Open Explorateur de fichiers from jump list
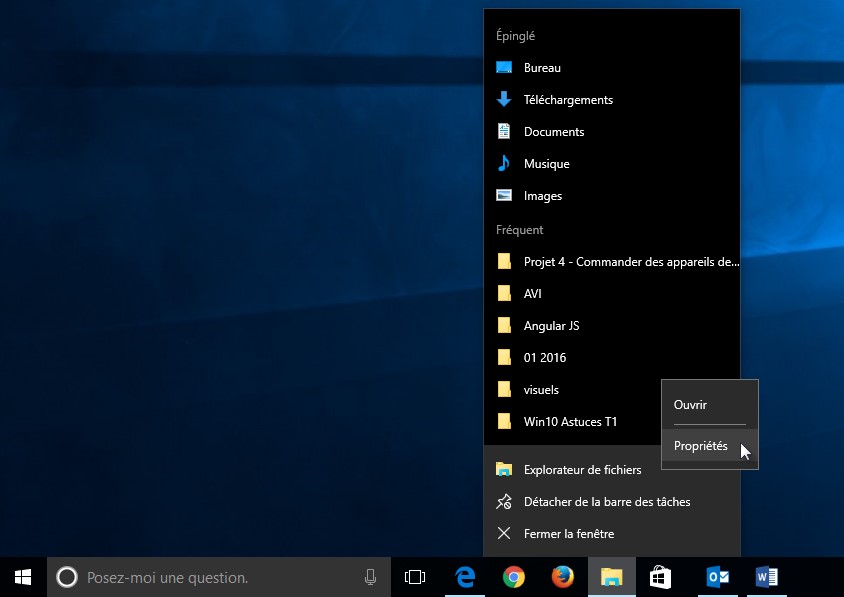The width and height of the screenshot is (844, 597). tap(582, 470)
